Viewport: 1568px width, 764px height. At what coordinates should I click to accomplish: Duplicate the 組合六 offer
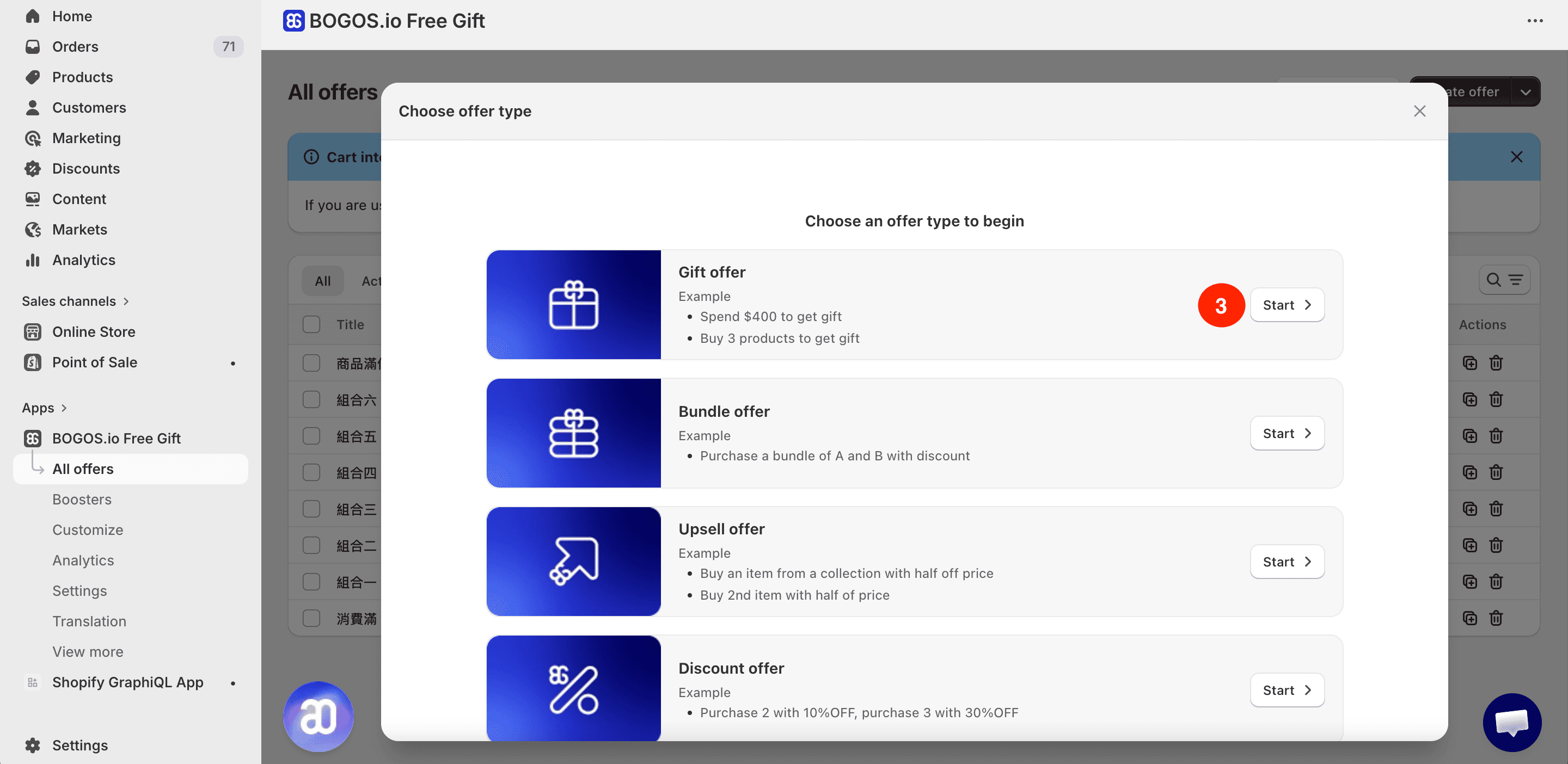pyautogui.click(x=1469, y=399)
